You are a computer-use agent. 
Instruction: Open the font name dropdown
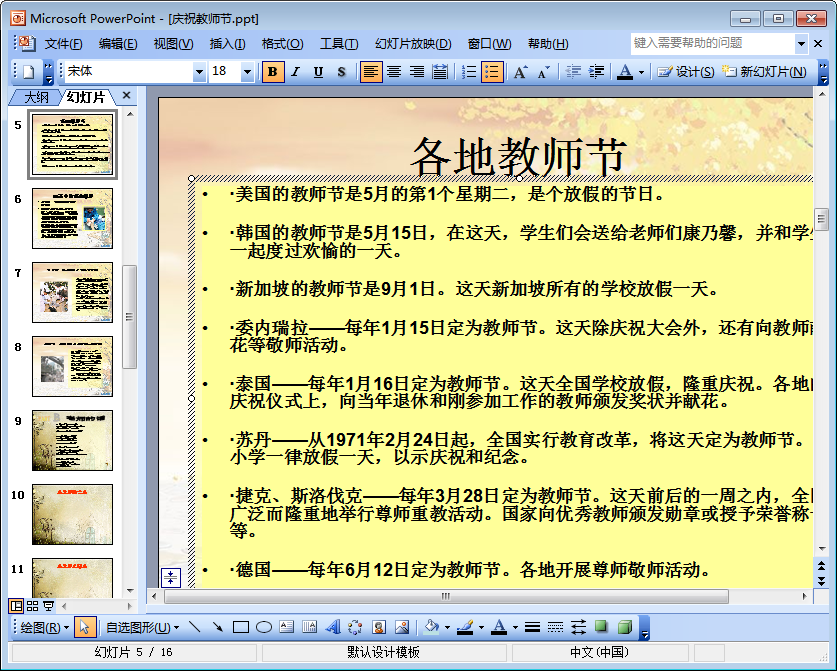199,72
